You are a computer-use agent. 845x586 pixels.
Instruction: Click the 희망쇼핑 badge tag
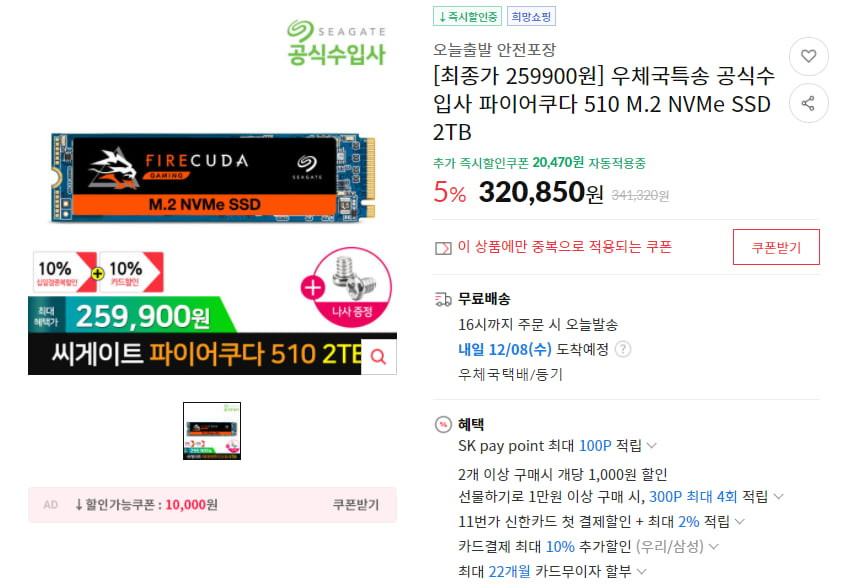[x=531, y=16]
